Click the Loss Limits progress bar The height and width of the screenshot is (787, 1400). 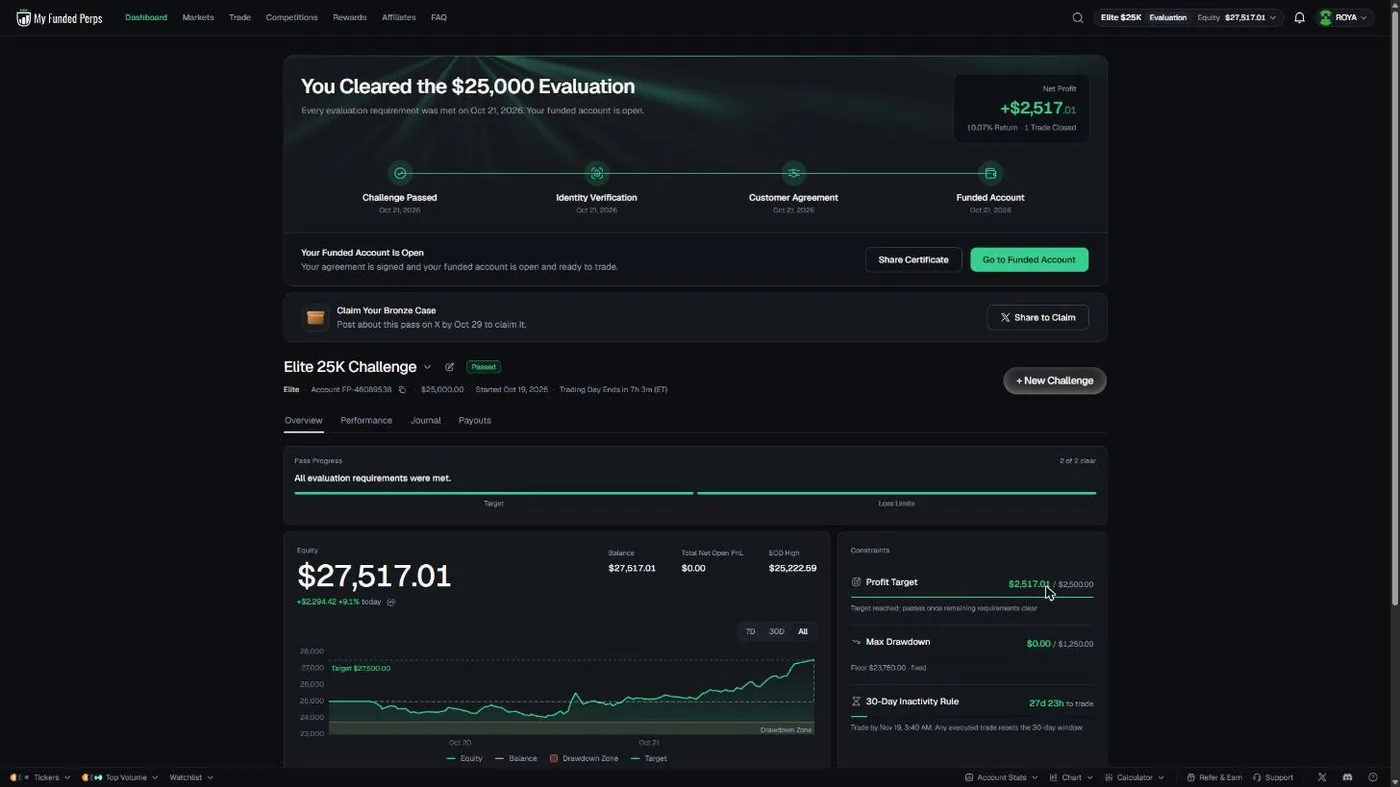896,493
